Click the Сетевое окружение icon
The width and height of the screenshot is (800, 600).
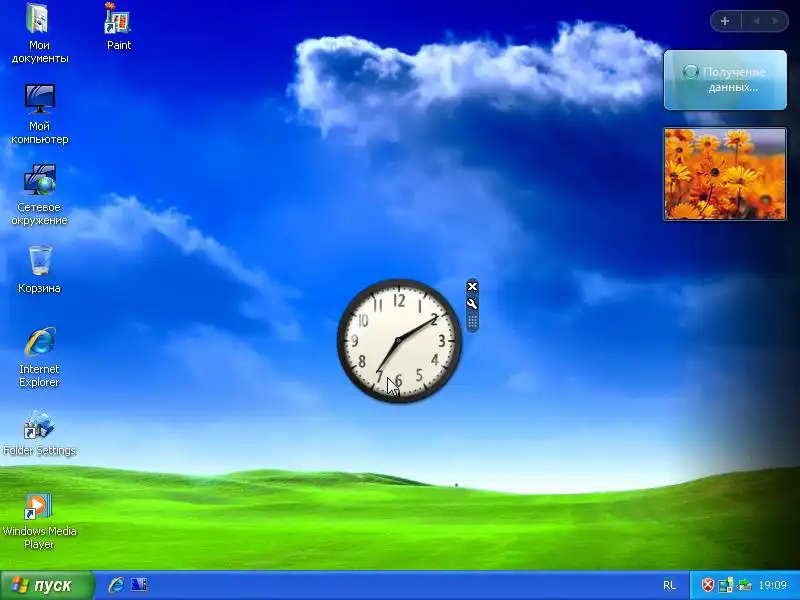click(39, 195)
